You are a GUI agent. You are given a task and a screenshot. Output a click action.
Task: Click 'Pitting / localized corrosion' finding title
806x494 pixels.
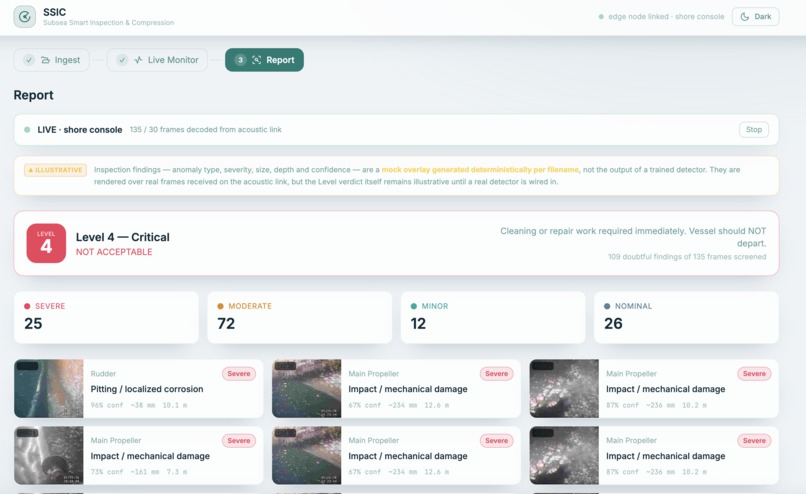(x=147, y=389)
